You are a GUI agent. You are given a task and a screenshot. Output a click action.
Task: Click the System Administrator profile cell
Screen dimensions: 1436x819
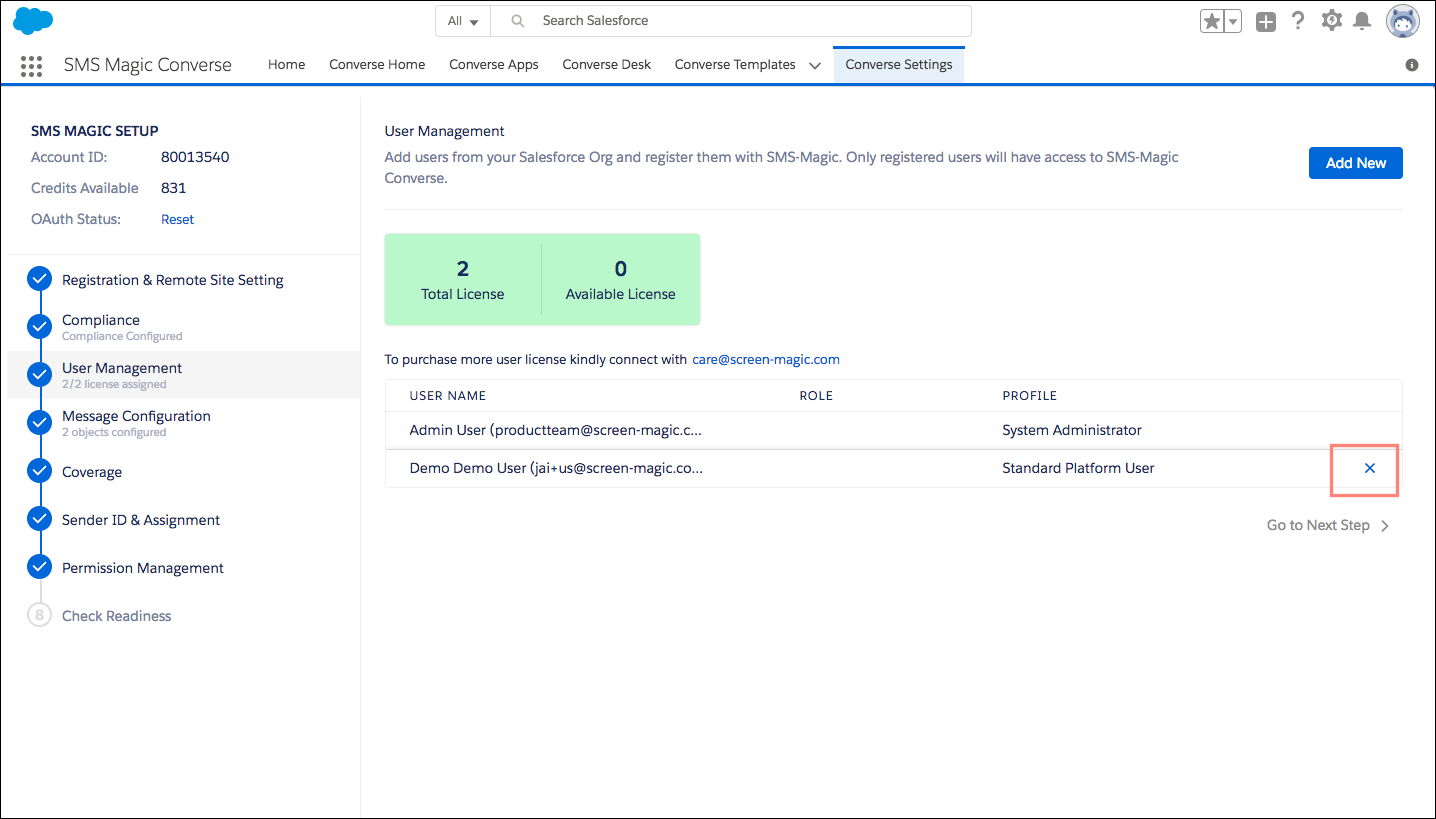click(1072, 430)
